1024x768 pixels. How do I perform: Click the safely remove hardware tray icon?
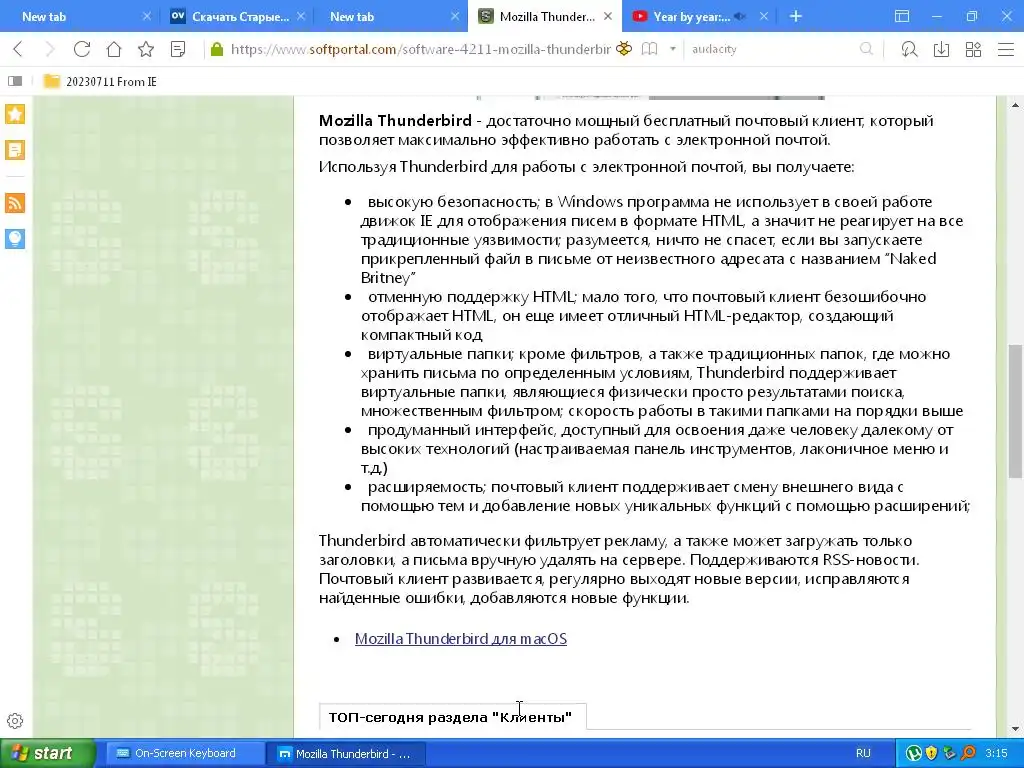(950, 753)
